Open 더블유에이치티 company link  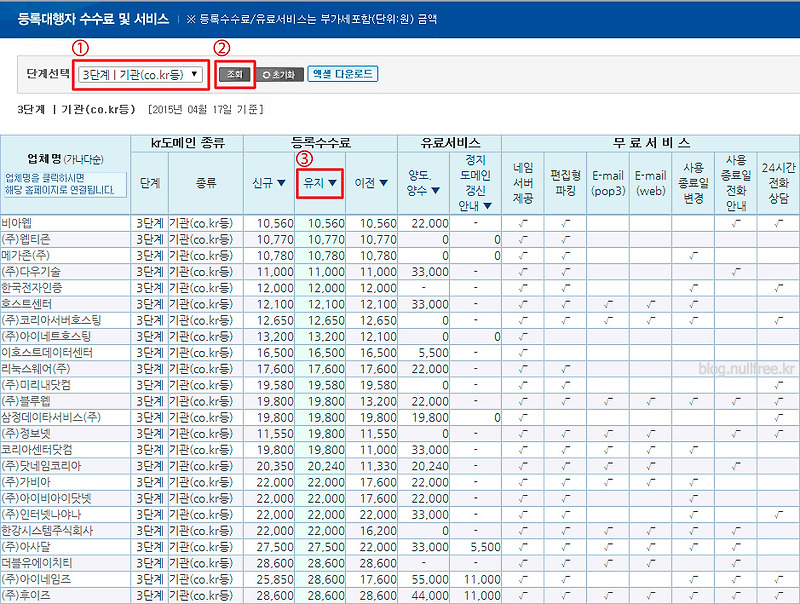coord(37,563)
